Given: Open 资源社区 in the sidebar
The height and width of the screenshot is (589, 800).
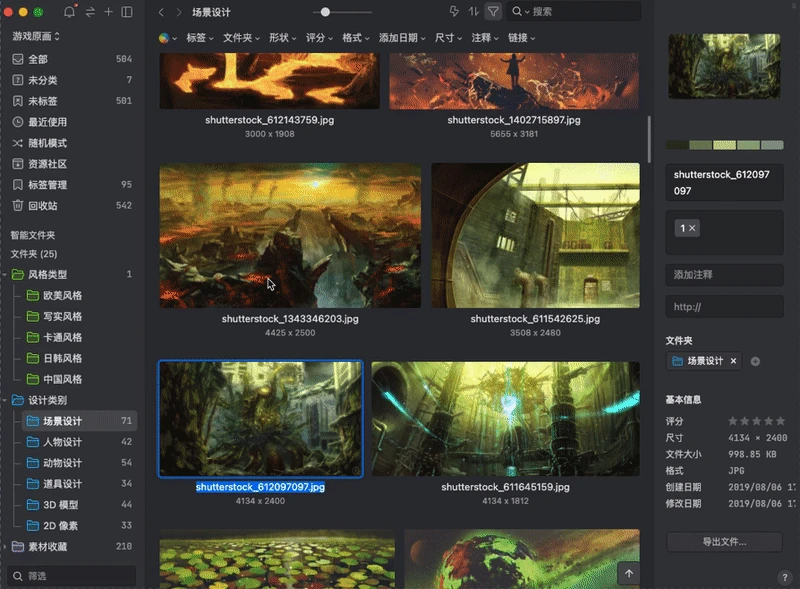Looking at the screenshot, I should pos(72,164).
